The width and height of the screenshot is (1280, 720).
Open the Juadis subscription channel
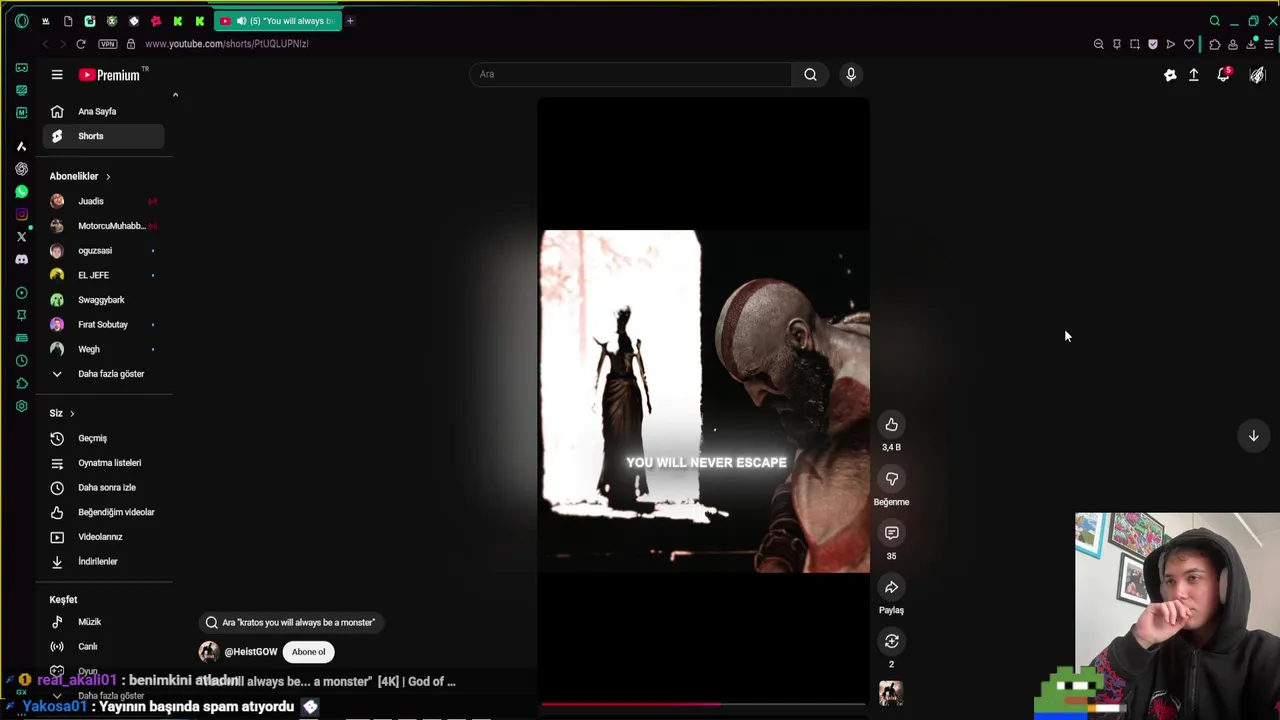(x=104, y=201)
